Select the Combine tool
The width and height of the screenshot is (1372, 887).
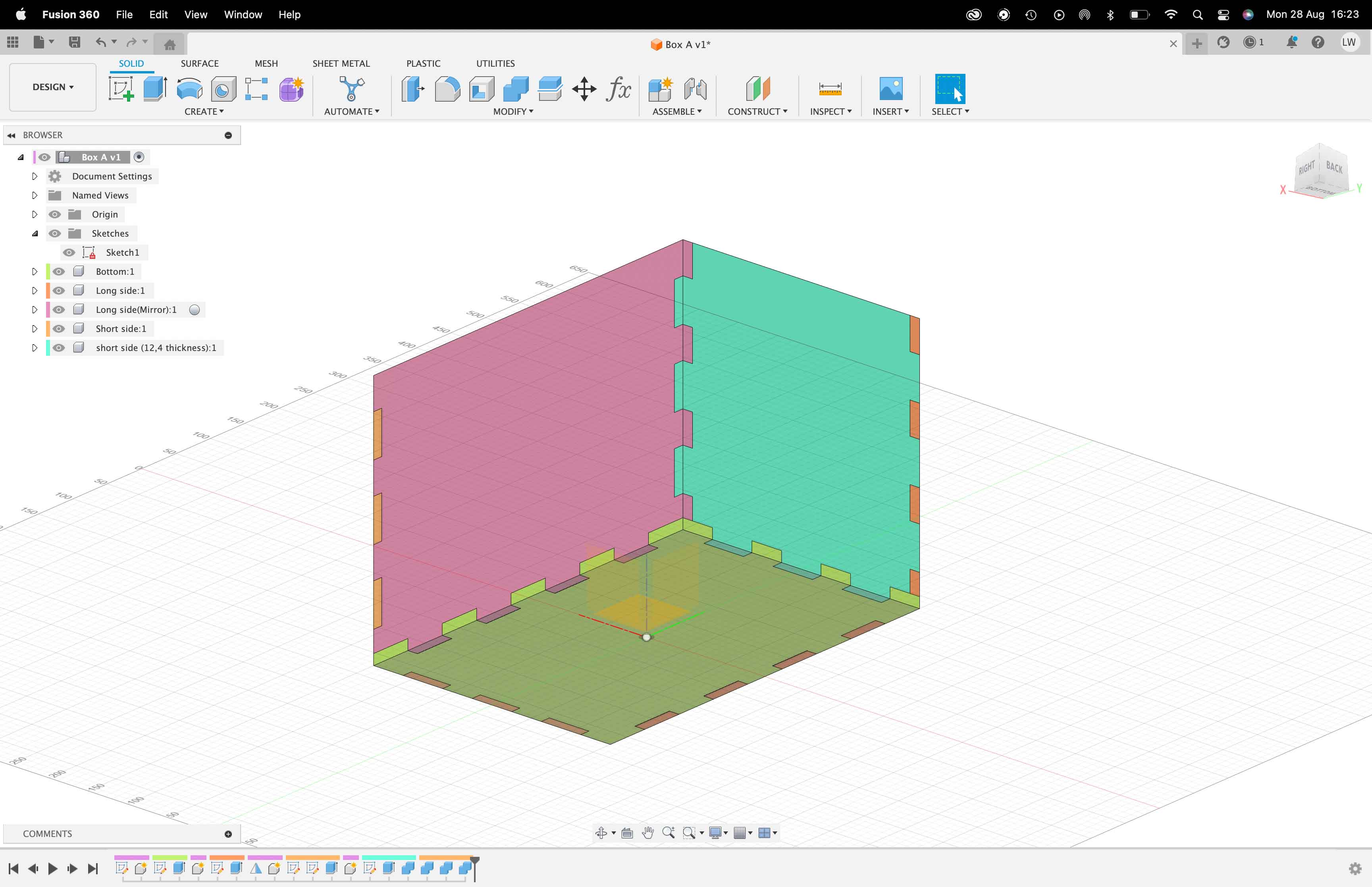(x=516, y=89)
